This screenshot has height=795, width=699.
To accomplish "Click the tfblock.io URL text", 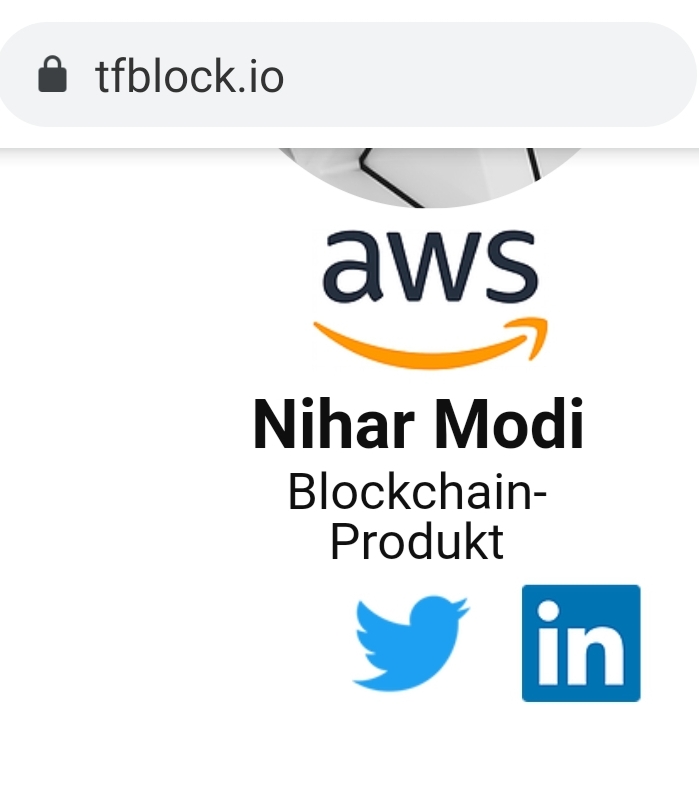I will point(190,76).
